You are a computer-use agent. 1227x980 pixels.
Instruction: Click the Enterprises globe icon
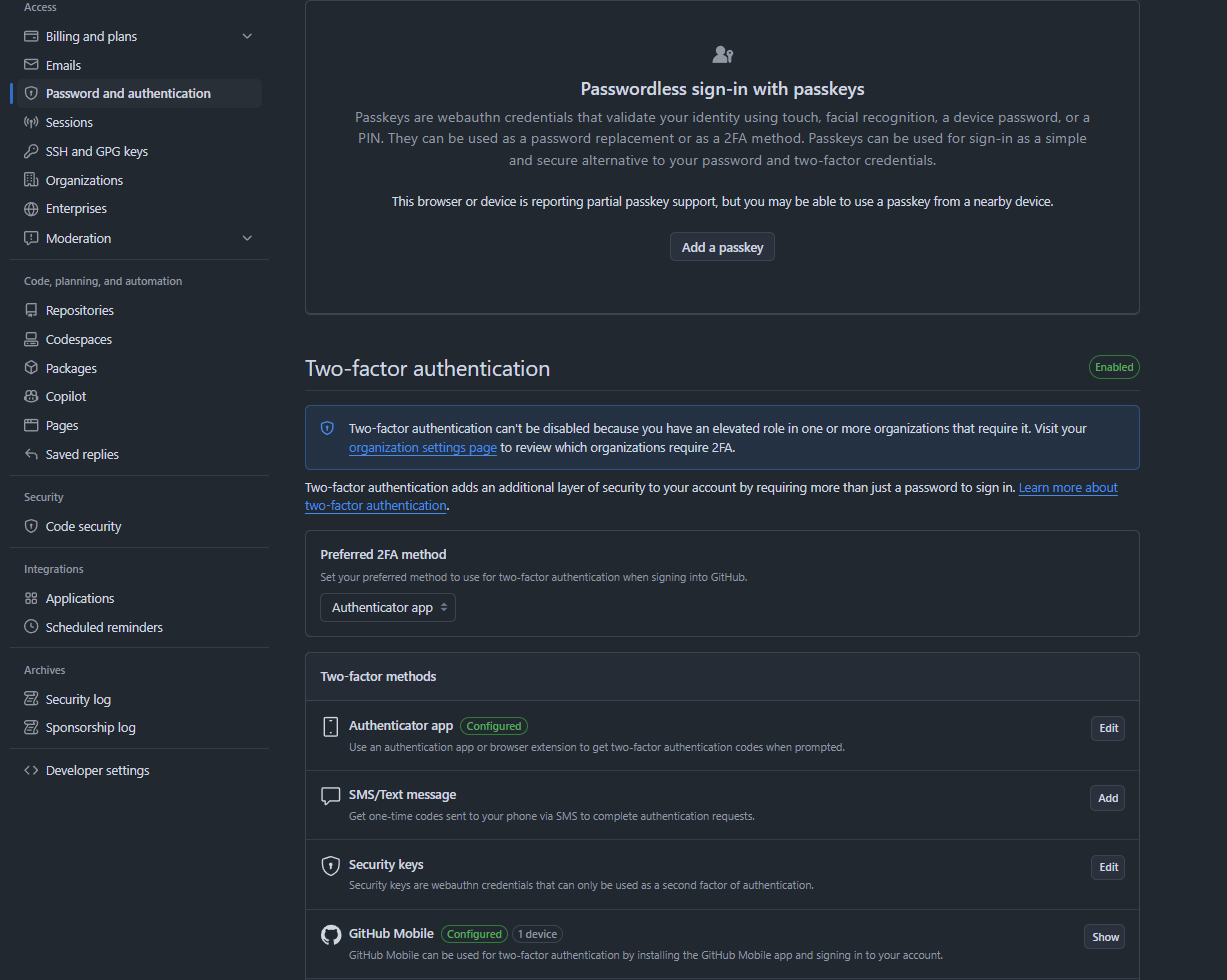click(31, 209)
